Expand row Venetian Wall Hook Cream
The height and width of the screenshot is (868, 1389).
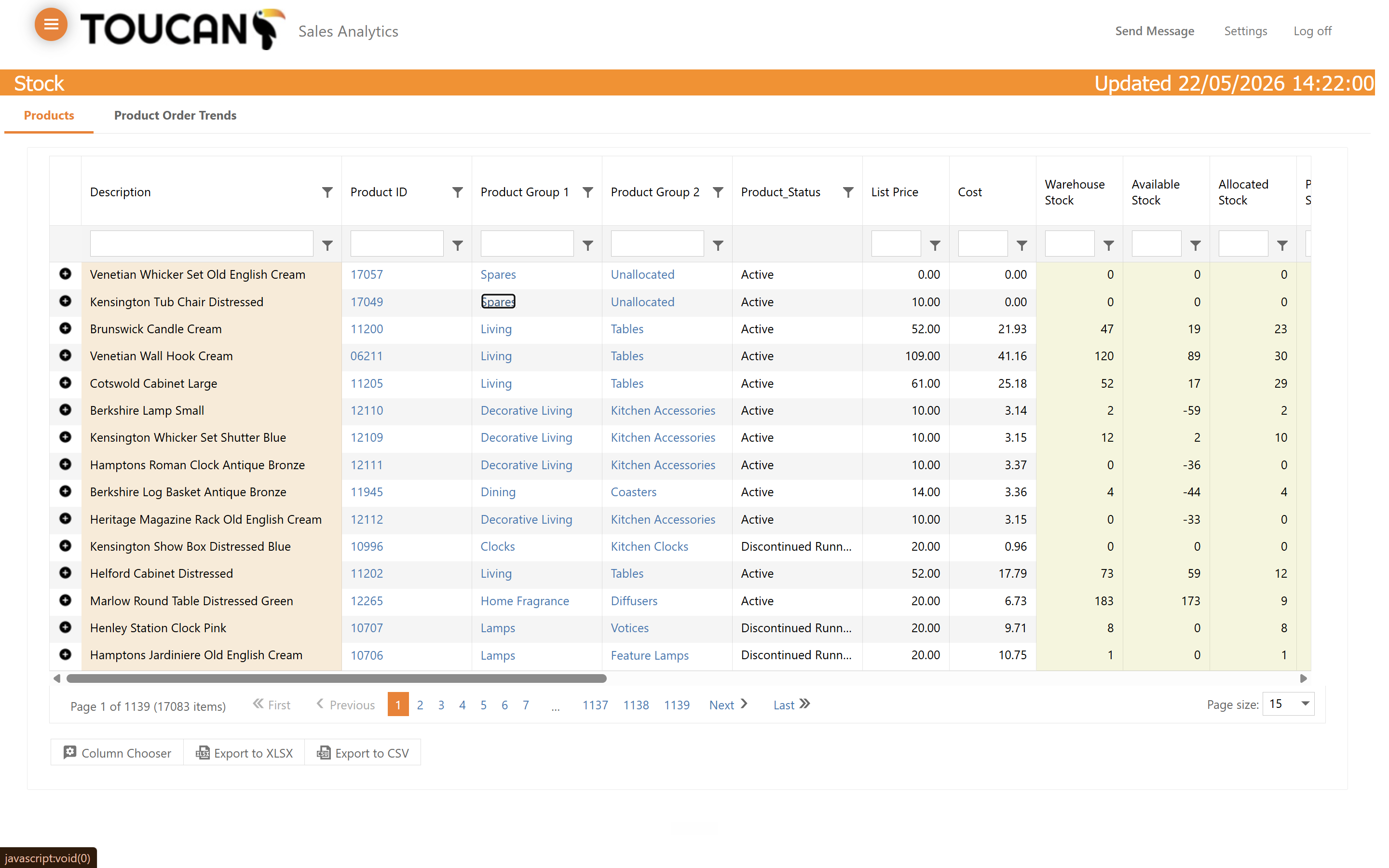pyautogui.click(x=66, y=355)
